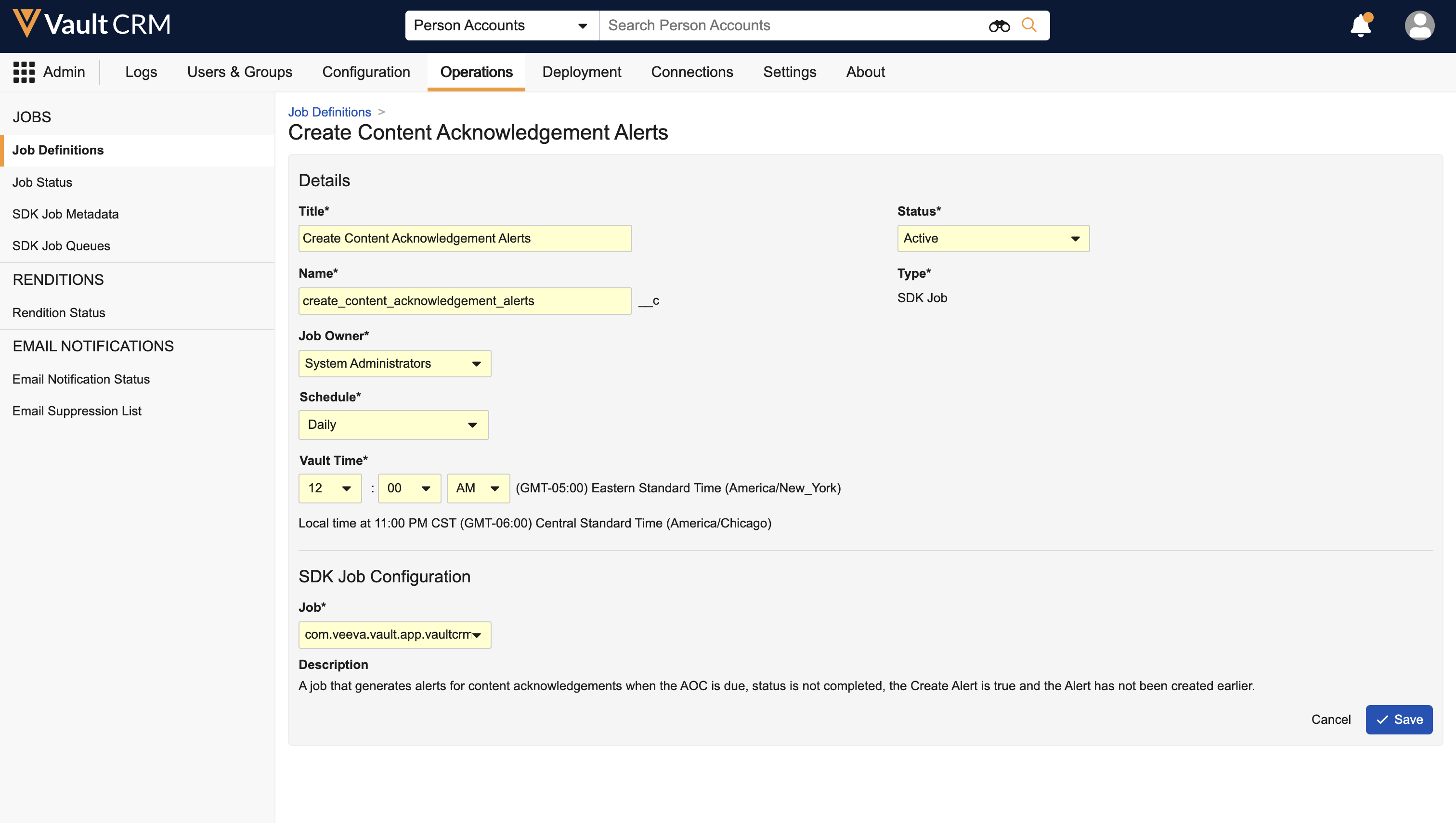The height and width of the screenshot is (823, 1456).
Task: Click the Vault CRM logo
Action: (91, 25)
